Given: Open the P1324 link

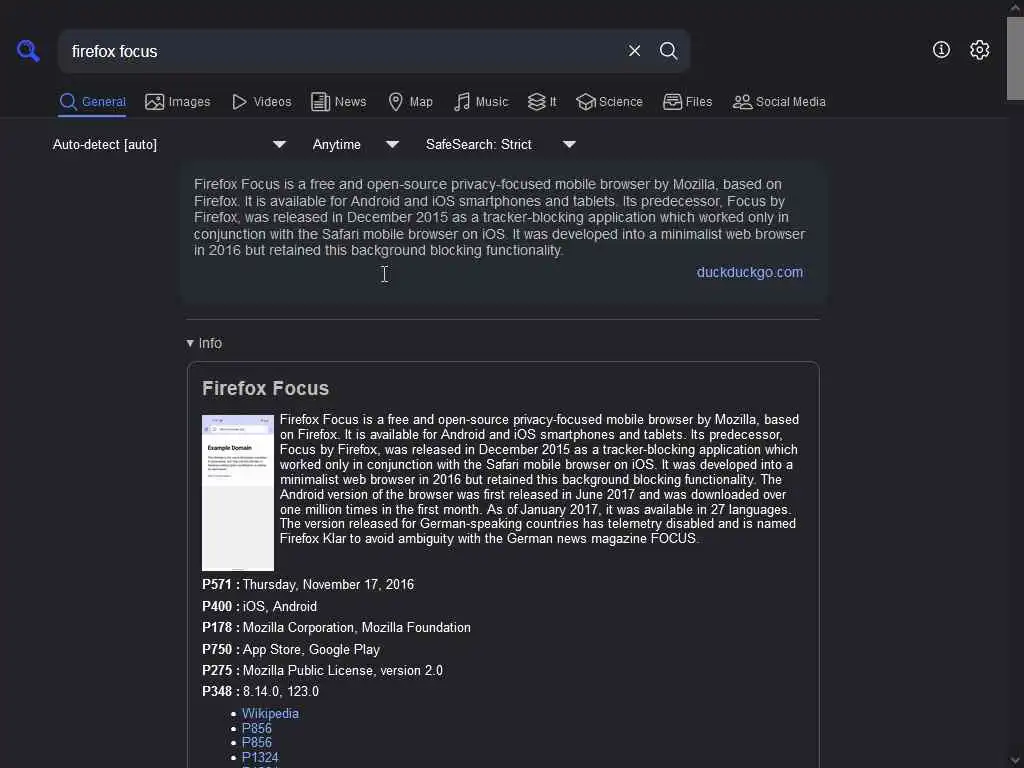Looking at the screenshot, I should (x=260, y=758).
